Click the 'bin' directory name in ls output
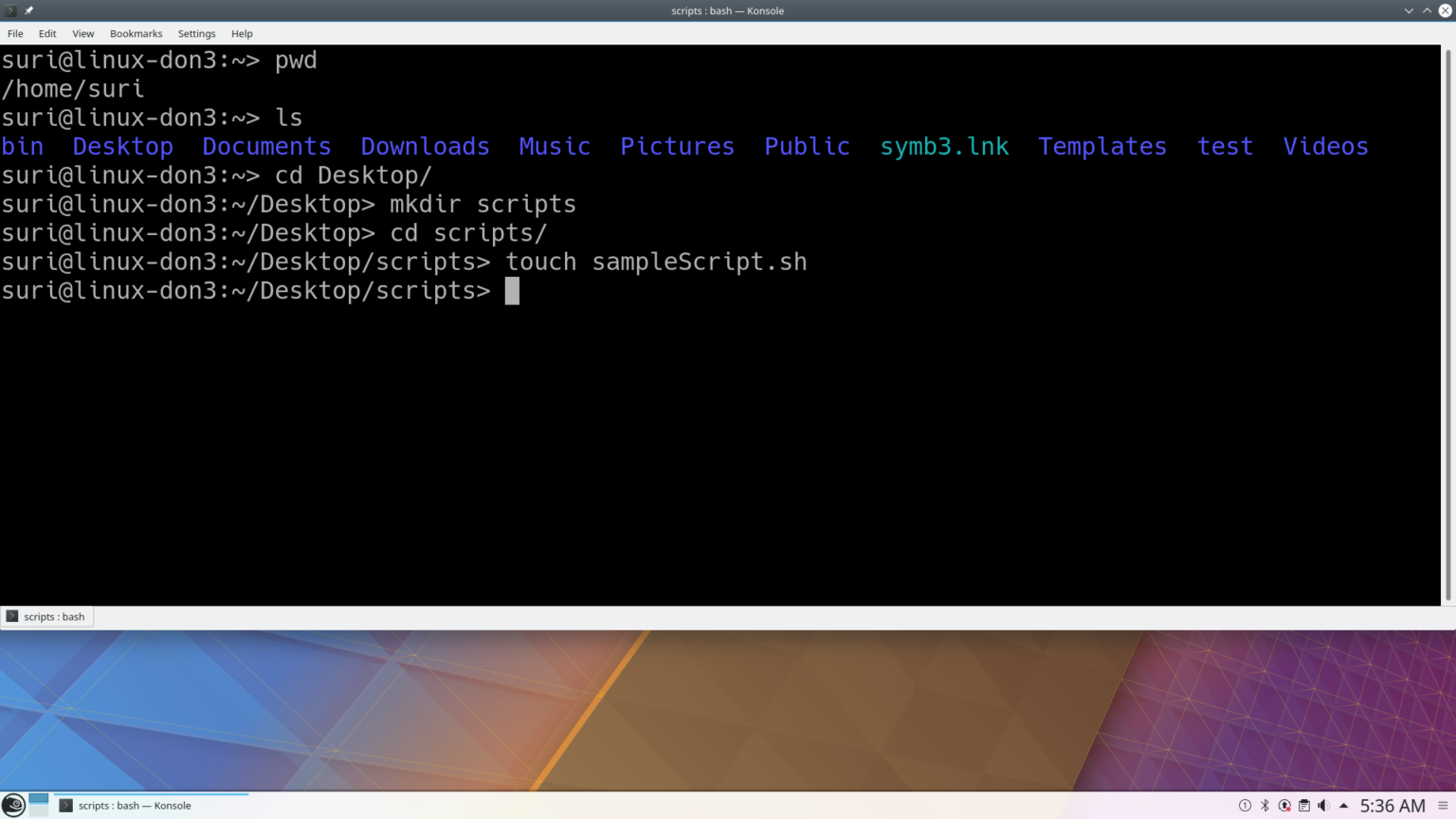Screen dimensions: 1456x819 (x=23, y=146)
